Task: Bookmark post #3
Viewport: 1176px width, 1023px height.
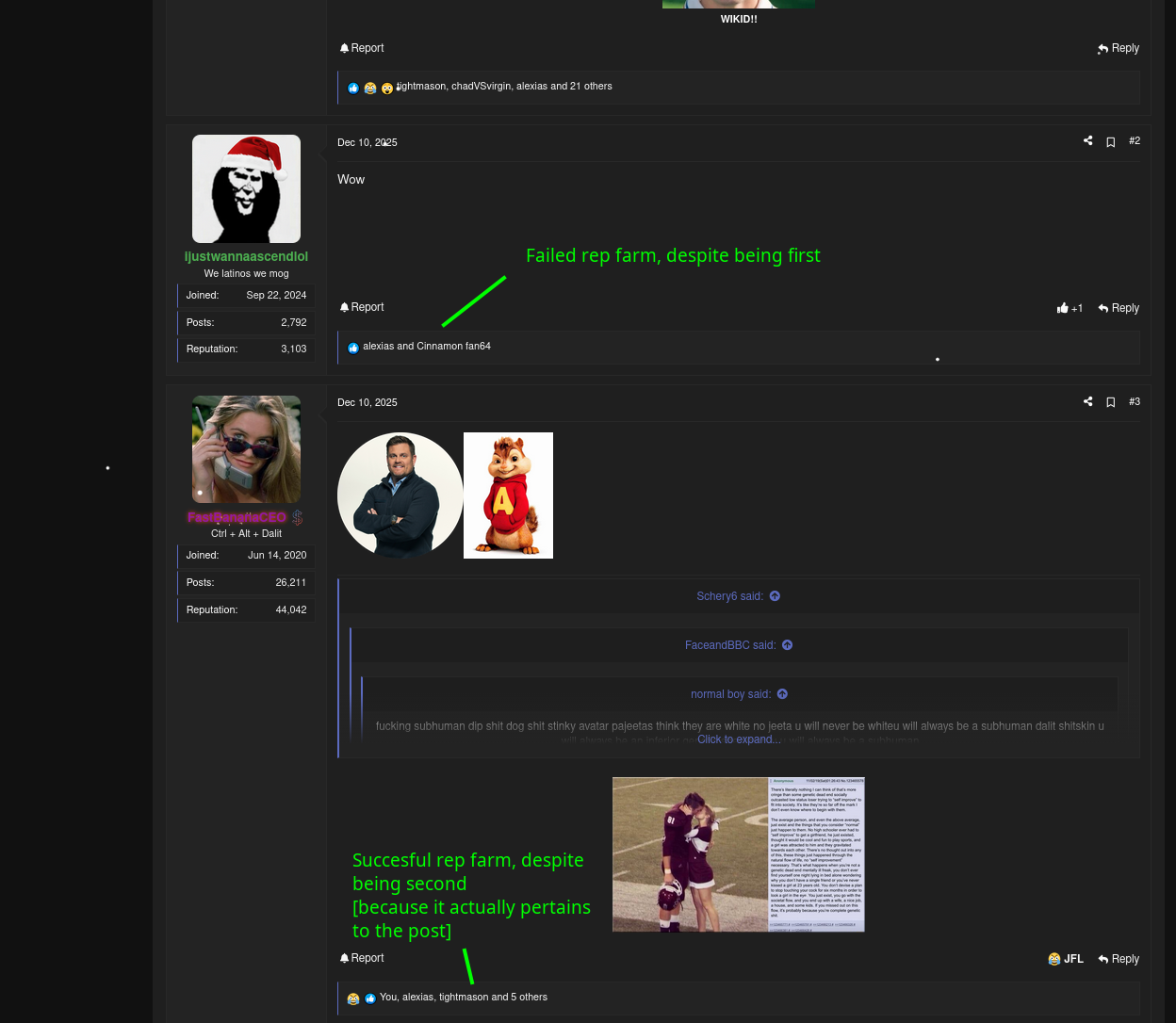Action: 1110,402
